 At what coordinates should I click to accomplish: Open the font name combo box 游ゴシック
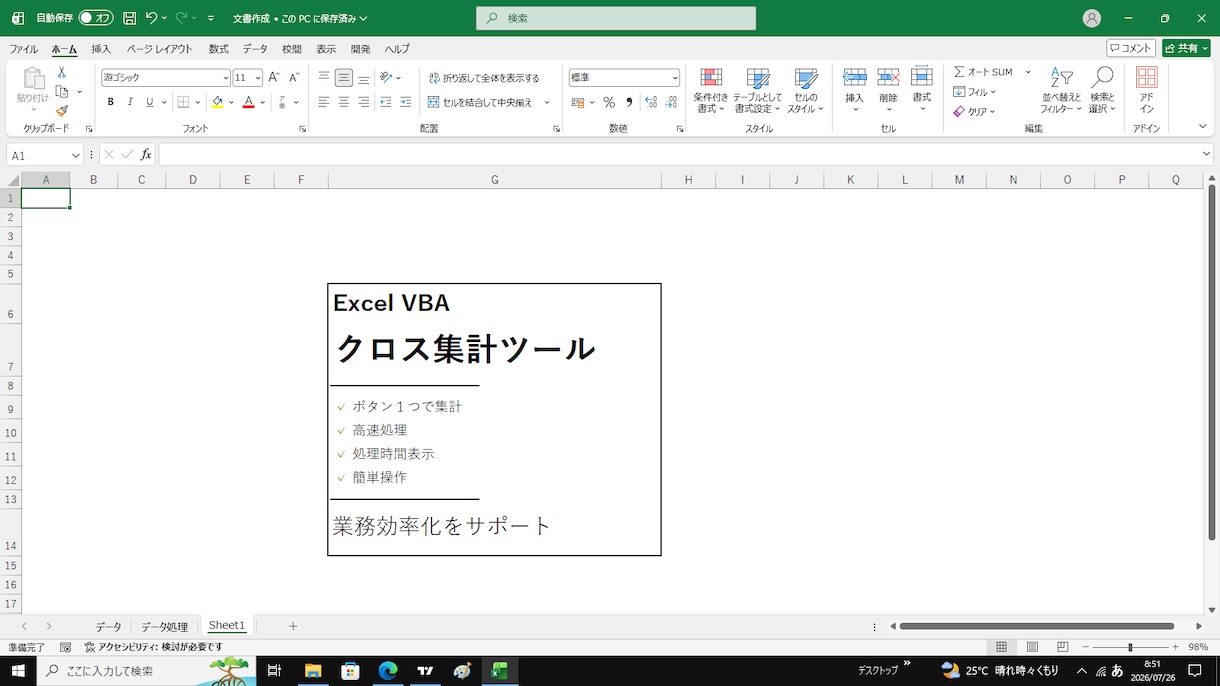pyautogui.click(x=166, y=77)
